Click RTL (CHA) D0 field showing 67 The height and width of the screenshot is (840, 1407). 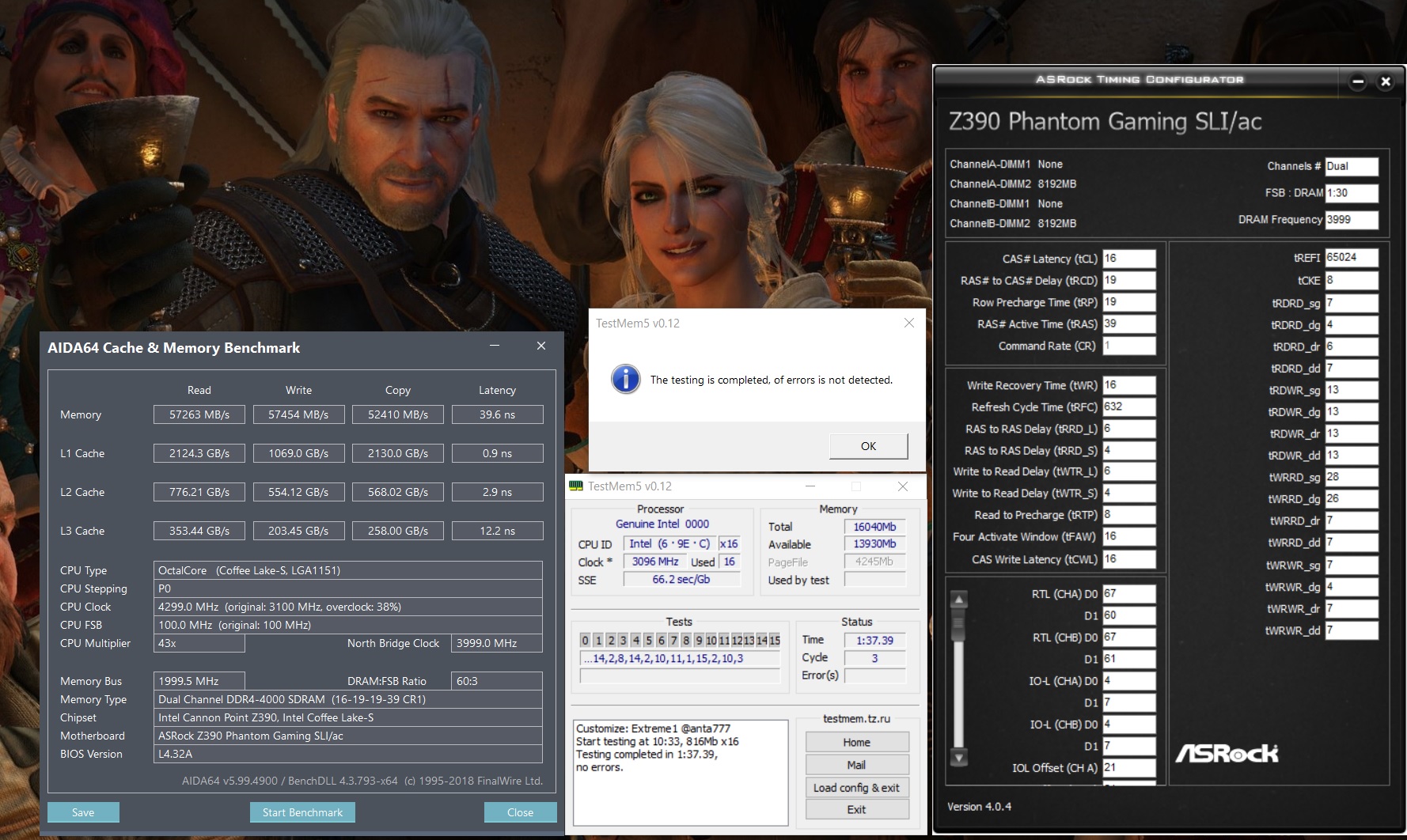coord(1129,594)
